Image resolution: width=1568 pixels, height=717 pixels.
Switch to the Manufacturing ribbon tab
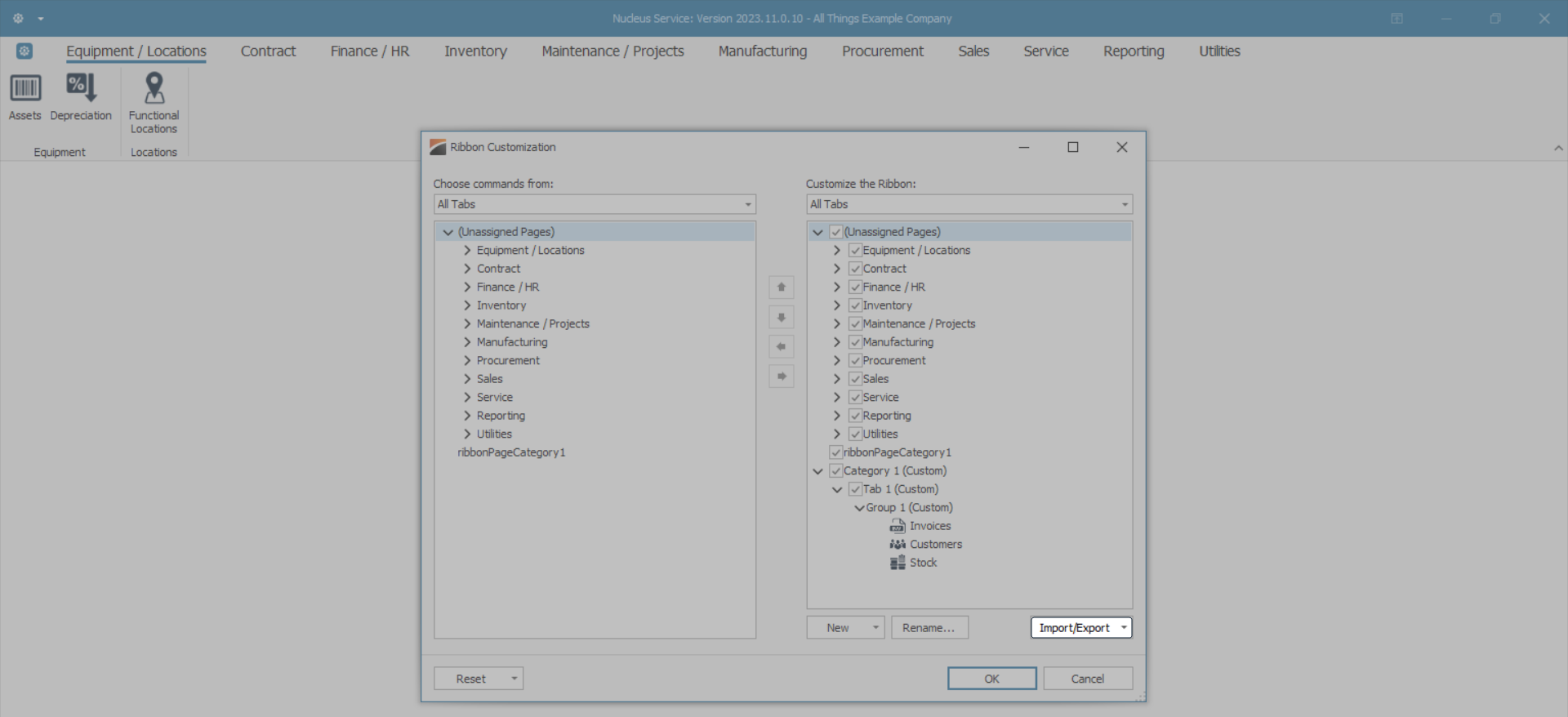(763, 51)
